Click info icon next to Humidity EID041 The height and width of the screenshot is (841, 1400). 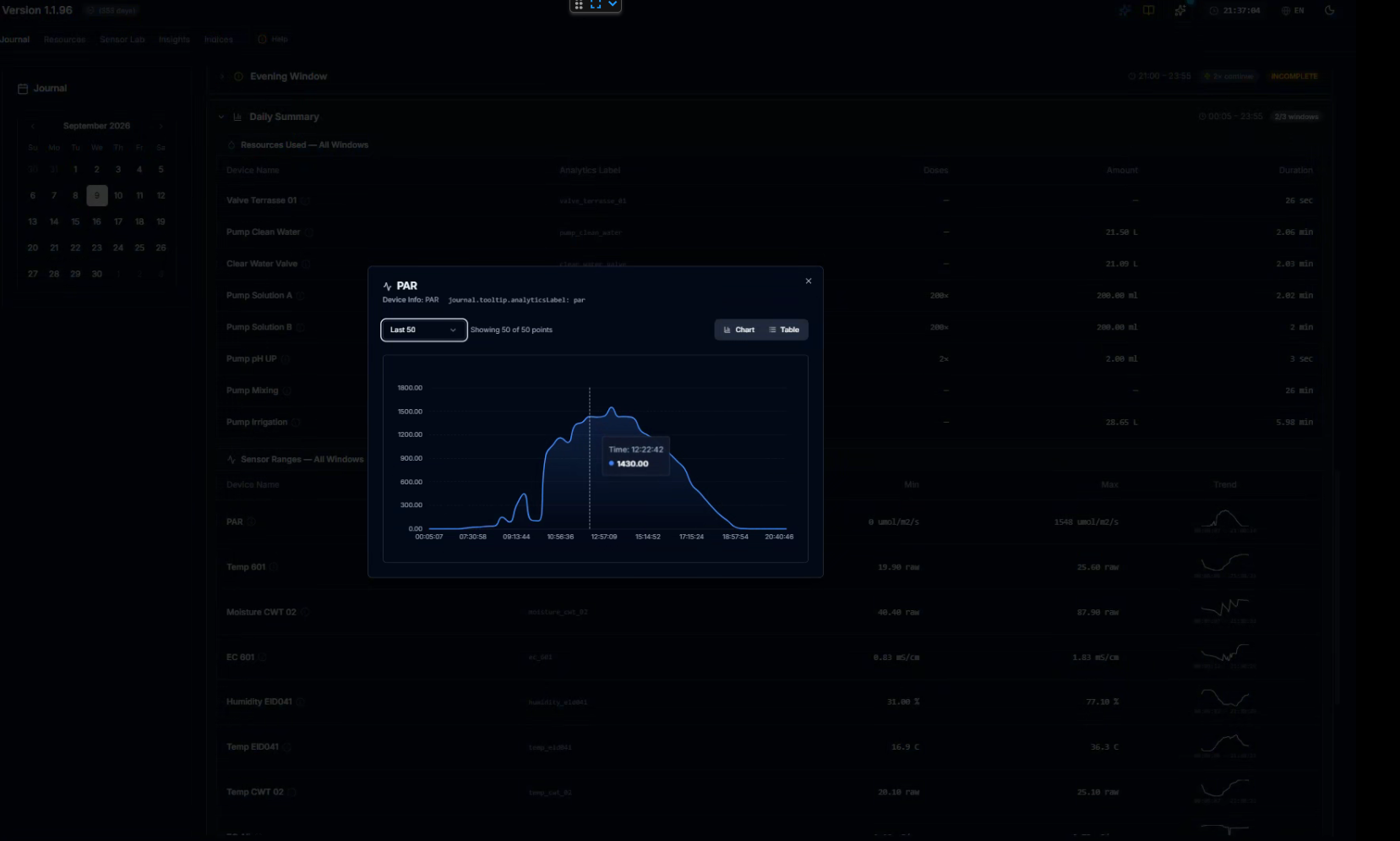coord(300,702)
